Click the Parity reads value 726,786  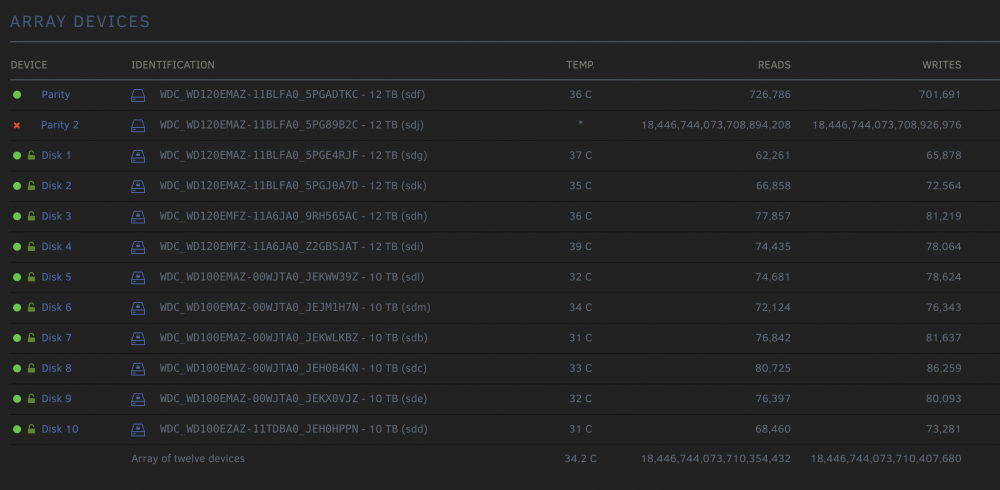point(770,94)
